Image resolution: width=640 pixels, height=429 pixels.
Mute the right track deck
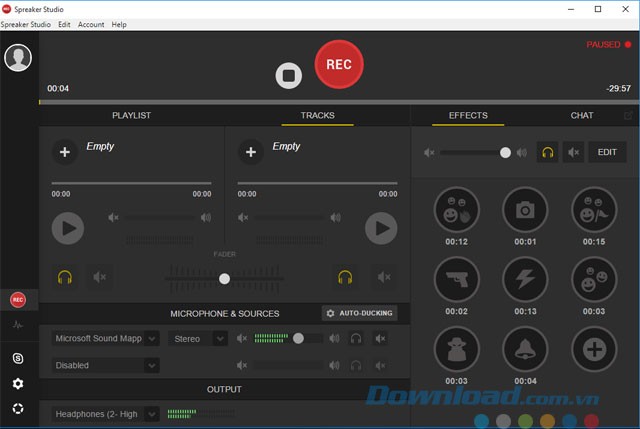[x=381, y=277]
